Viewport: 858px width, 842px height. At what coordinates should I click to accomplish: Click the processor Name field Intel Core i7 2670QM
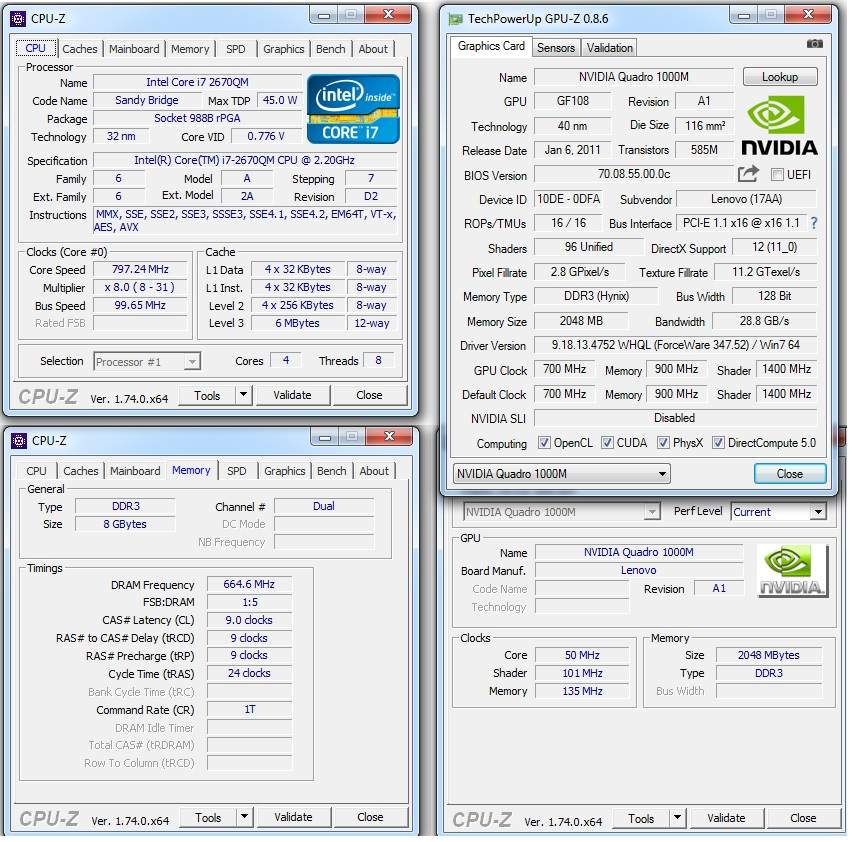point(198,82)
